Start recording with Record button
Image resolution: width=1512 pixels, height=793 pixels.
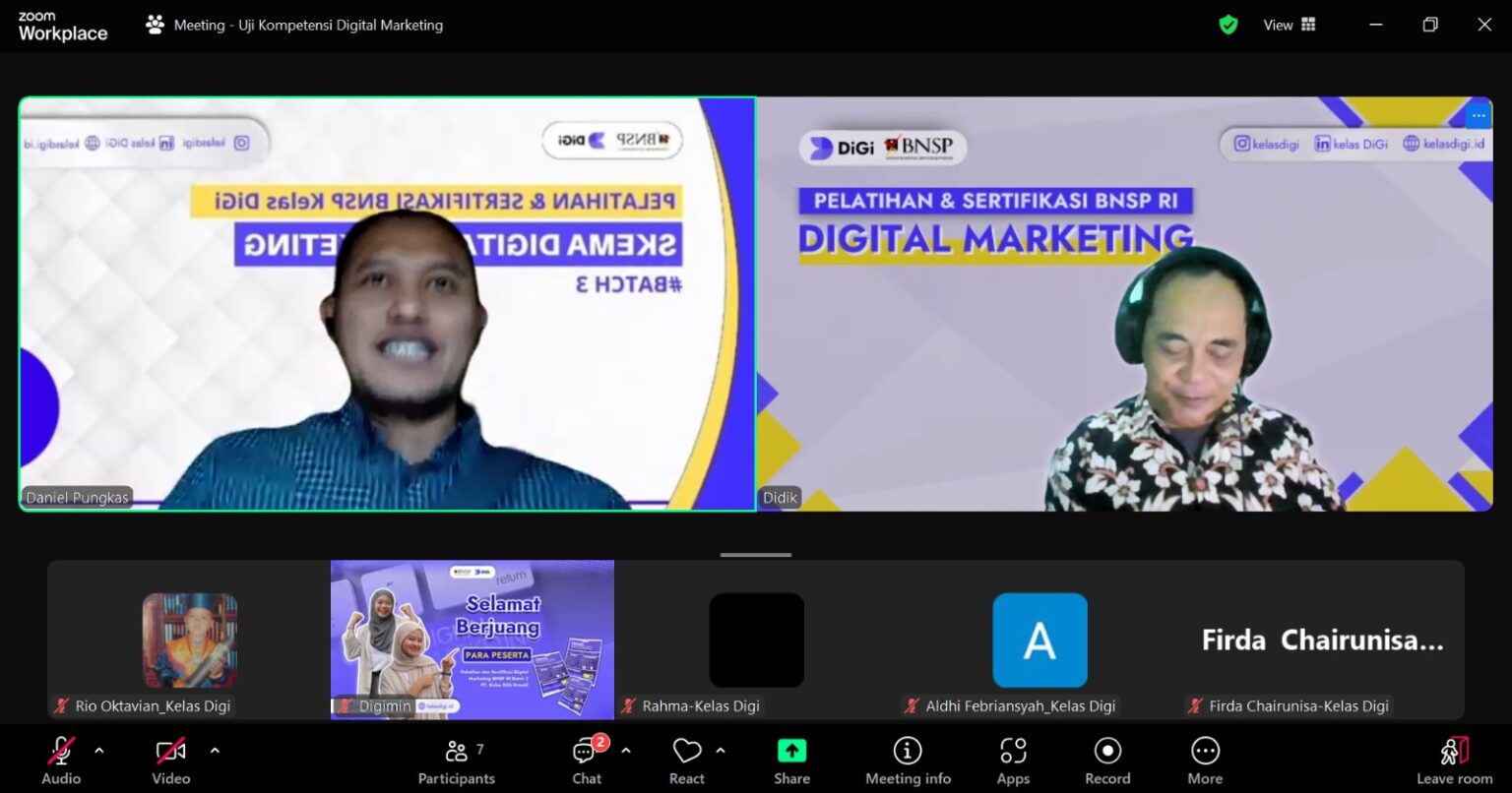(1107, 761)
